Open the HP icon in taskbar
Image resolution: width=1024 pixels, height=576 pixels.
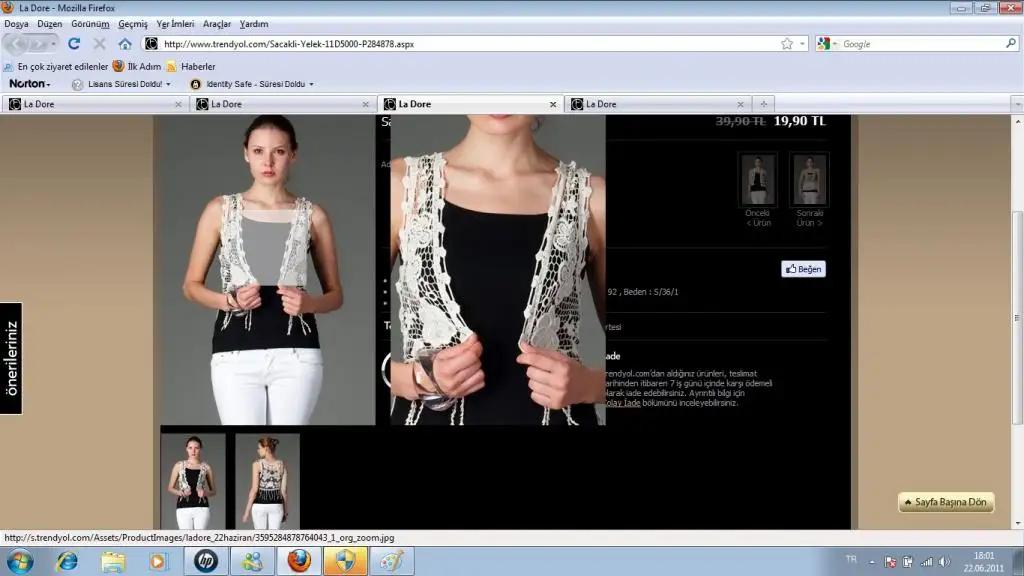tap(206, 561)
